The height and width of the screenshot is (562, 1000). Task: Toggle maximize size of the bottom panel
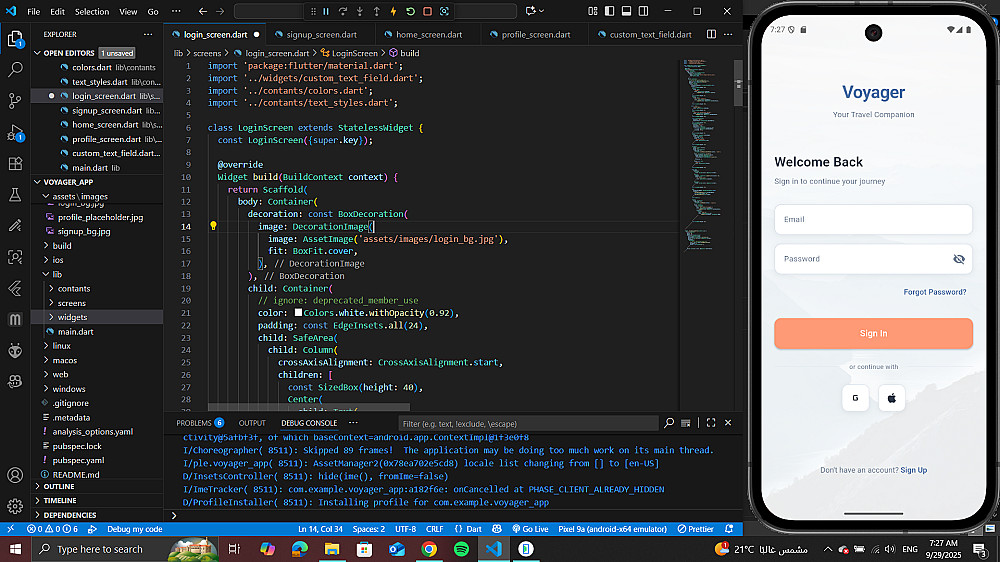[x=710, y=423]
